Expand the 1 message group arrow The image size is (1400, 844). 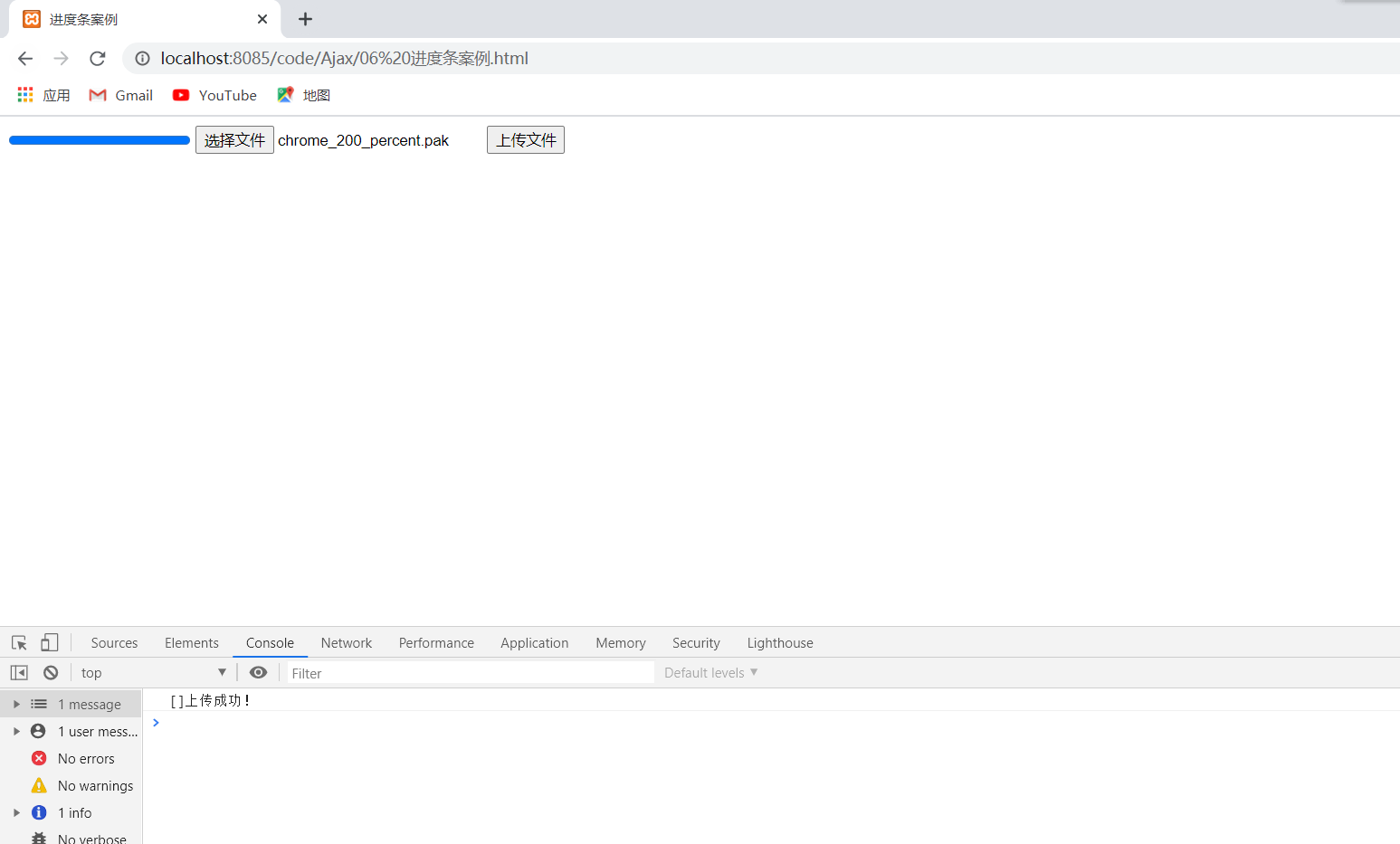pyautogui.click(x=16, y=704)
